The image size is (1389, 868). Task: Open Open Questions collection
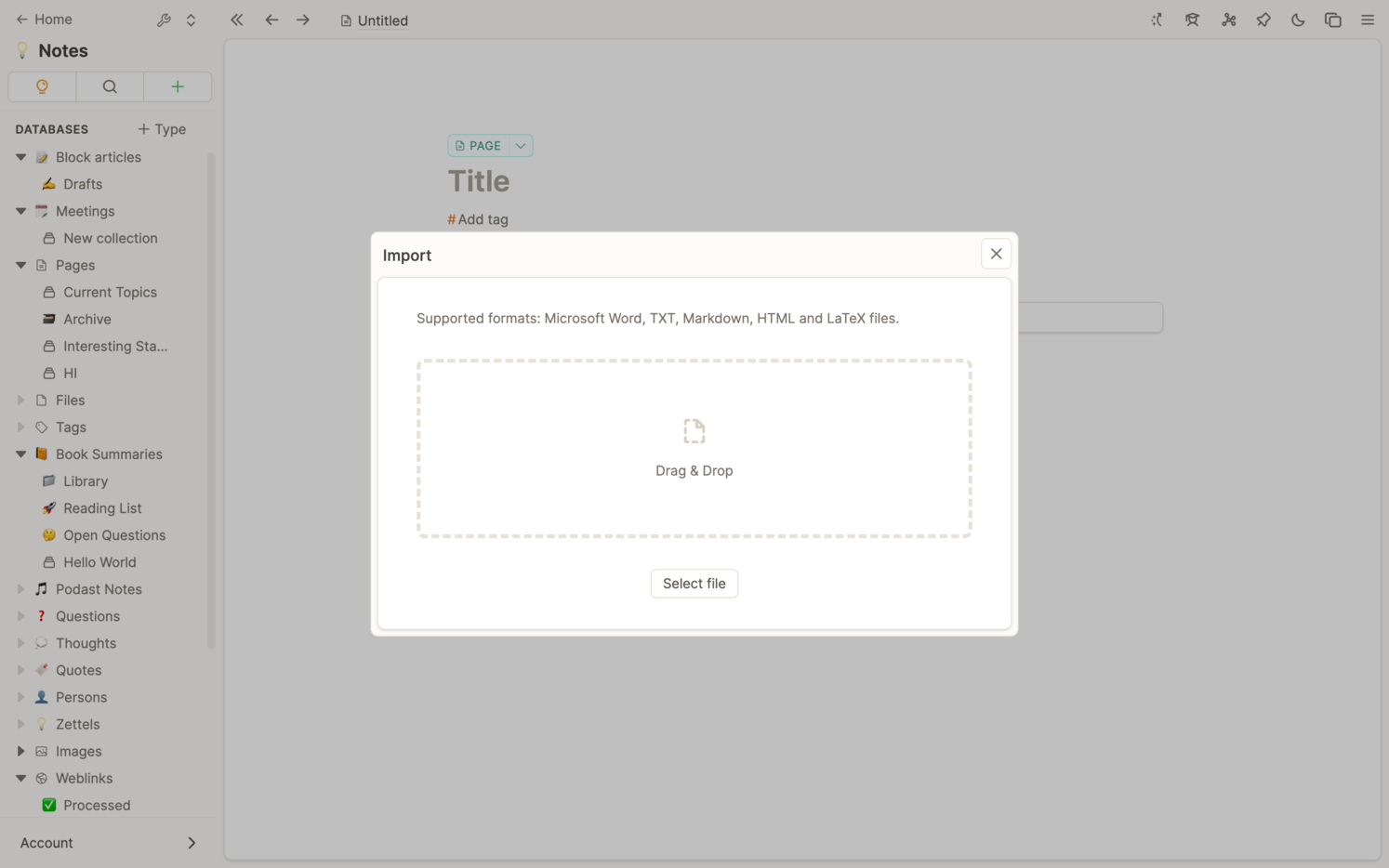(x=114, y=534)
